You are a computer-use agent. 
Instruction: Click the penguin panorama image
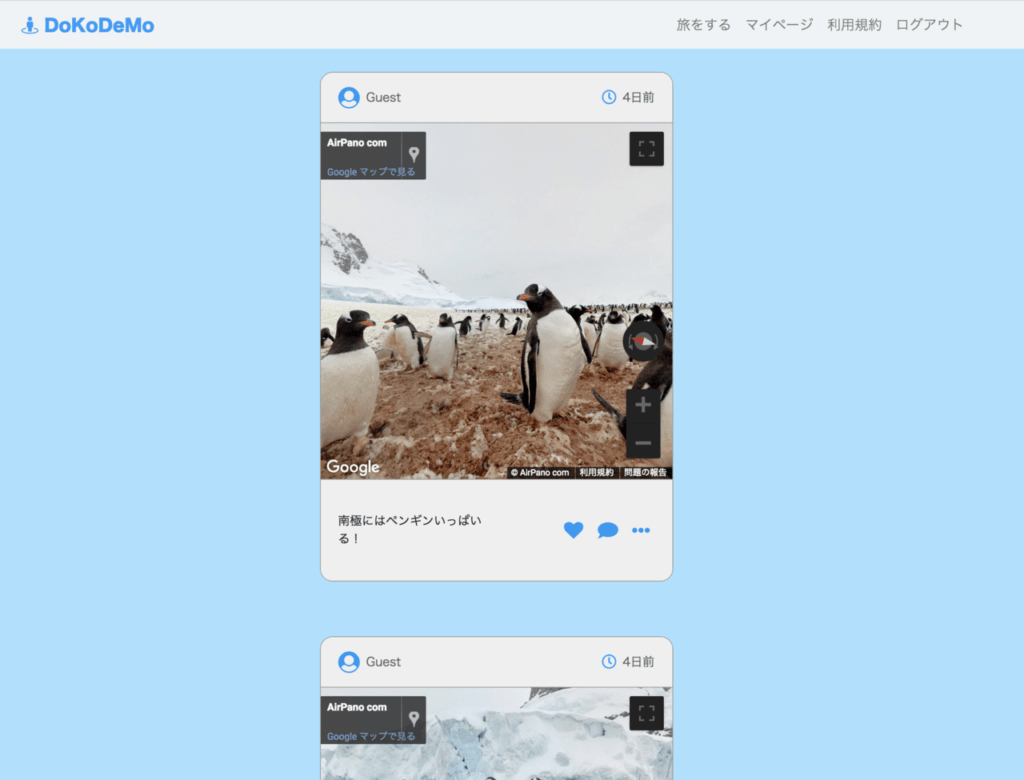496,301
